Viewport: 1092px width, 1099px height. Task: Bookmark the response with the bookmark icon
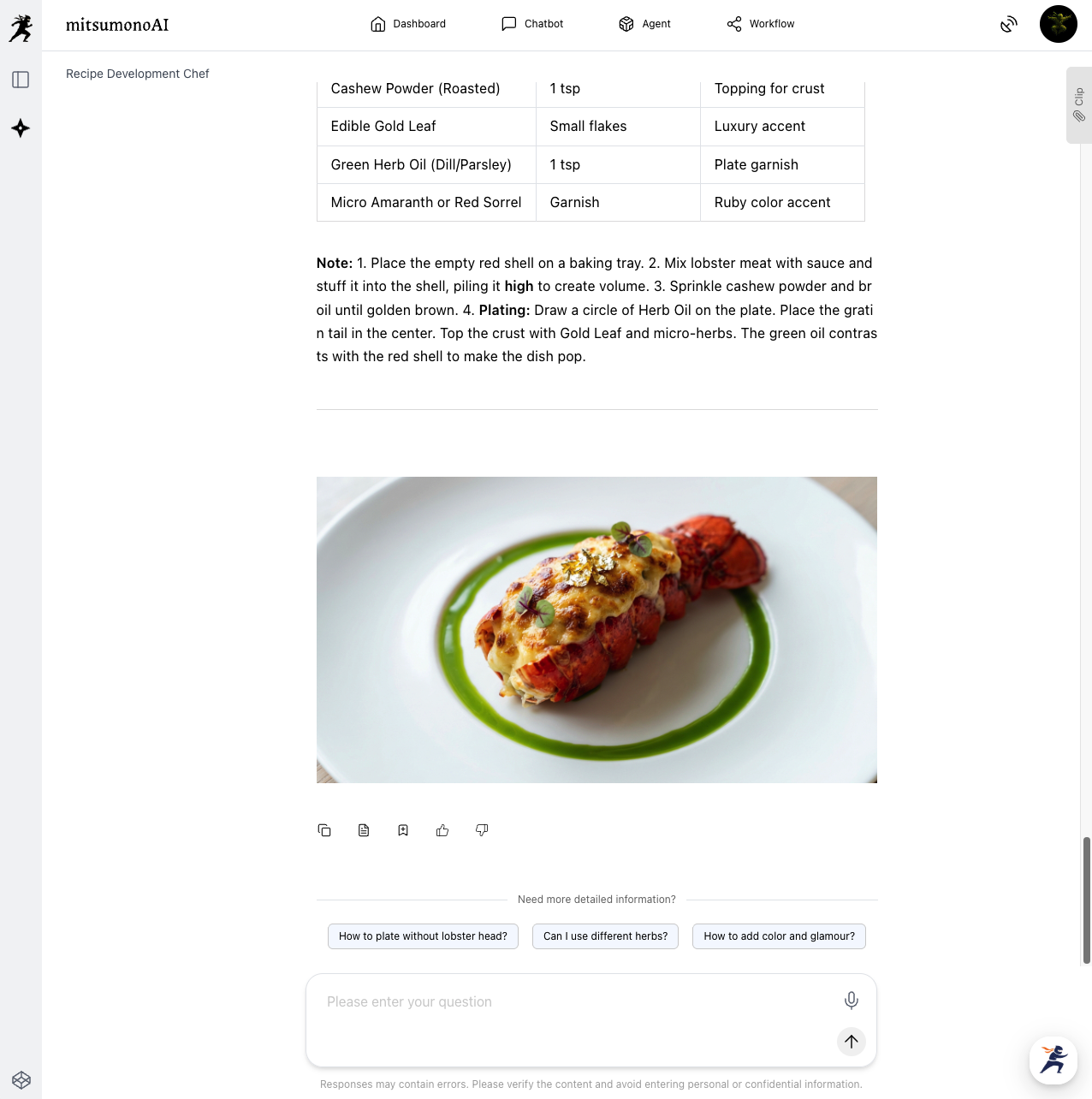pos(403,830)
